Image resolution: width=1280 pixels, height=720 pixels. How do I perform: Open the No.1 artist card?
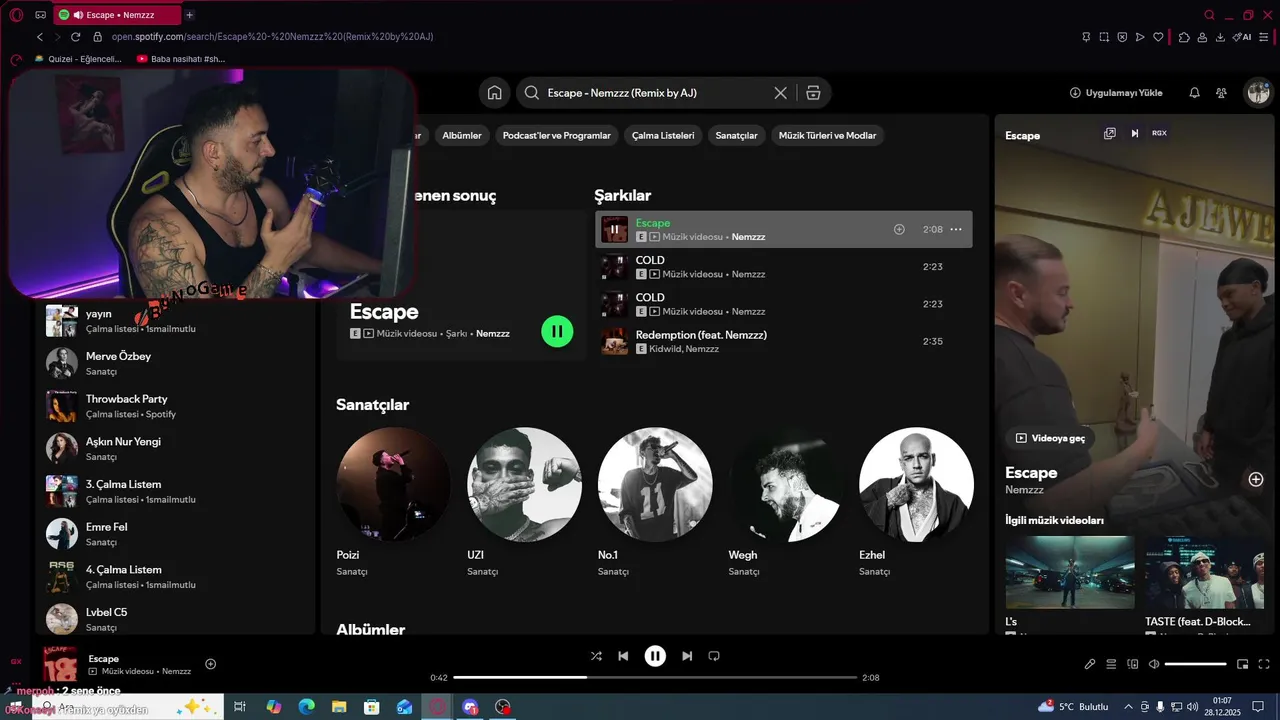click(655, 503)
